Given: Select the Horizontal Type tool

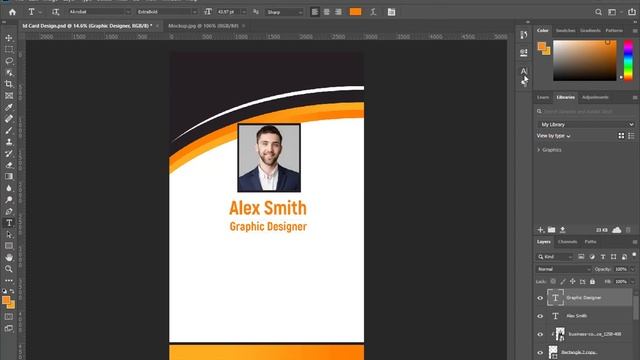Looking at the screenshot, I should (x=9, y=223).
